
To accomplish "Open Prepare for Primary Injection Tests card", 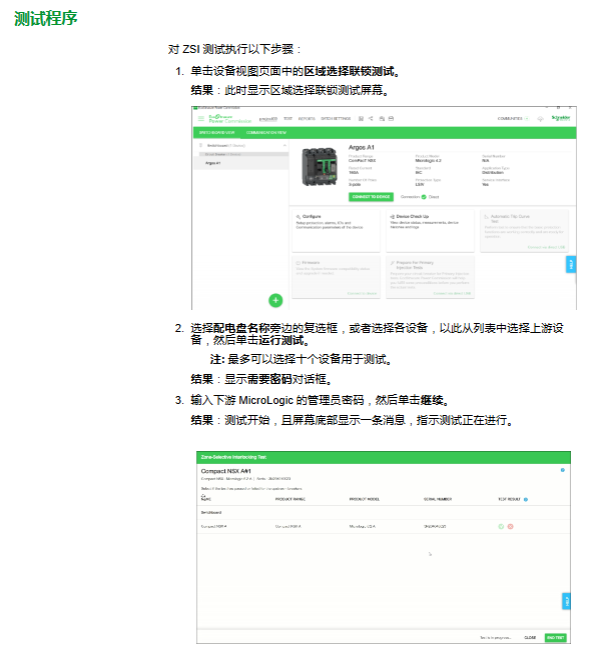I will pyautogui.click(x=430, y=277).
